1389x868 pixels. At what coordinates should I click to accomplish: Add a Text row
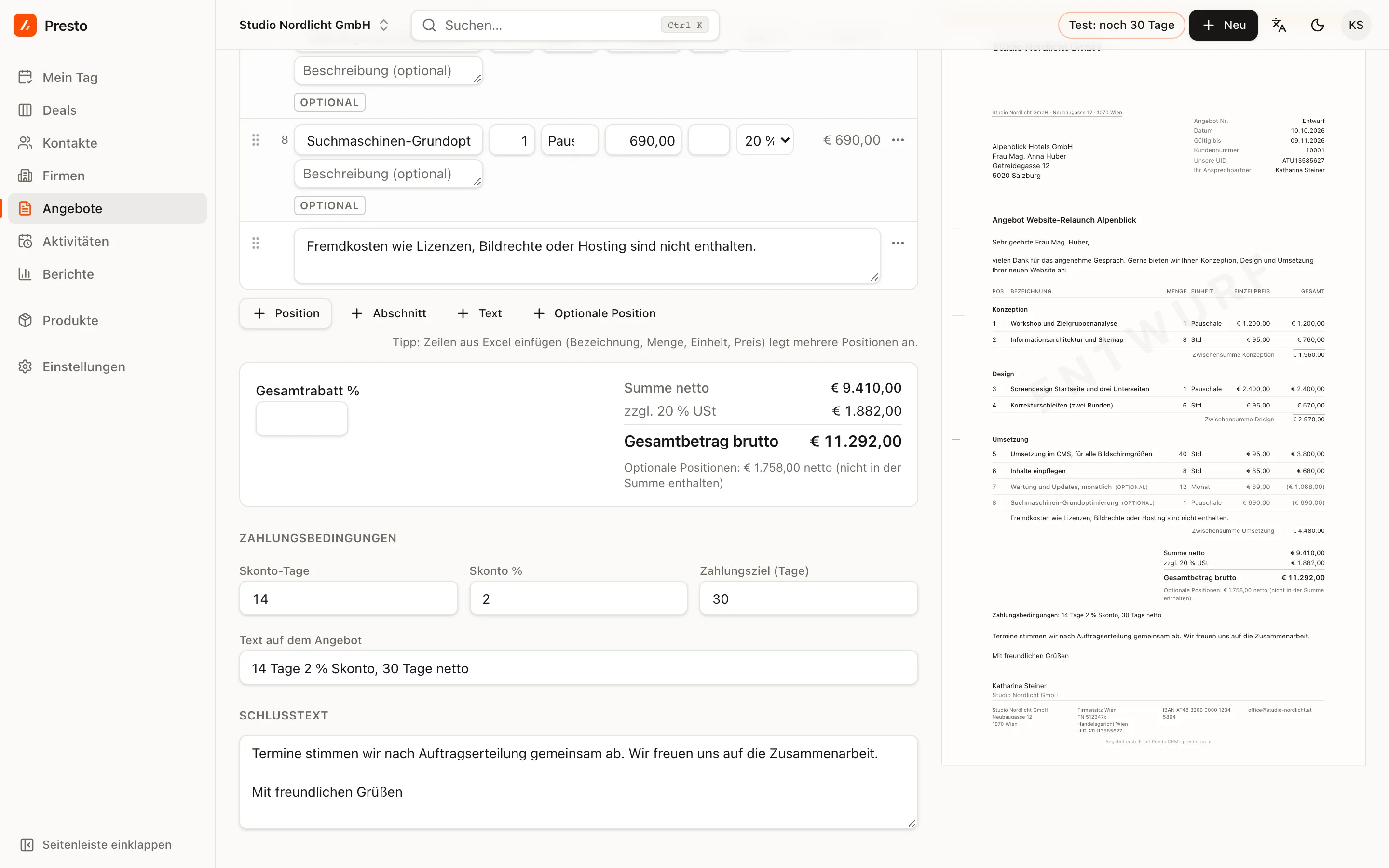[x=479, y=313]
